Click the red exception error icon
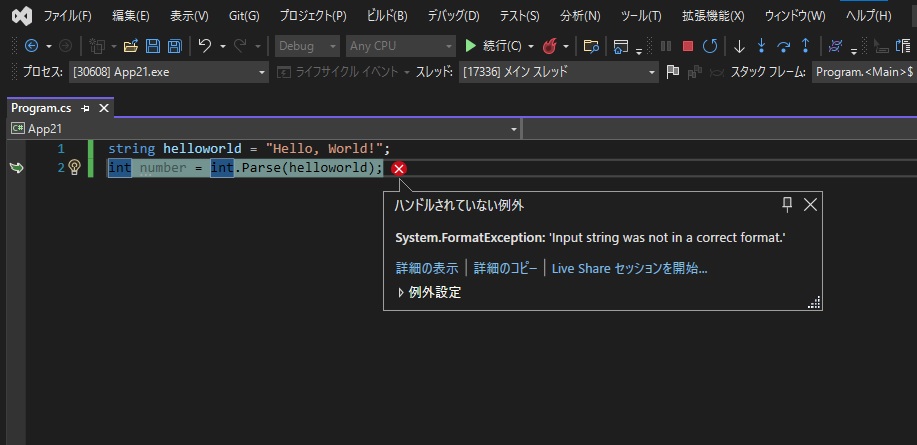Screen dimensions: 917x445 coord(399,169)
